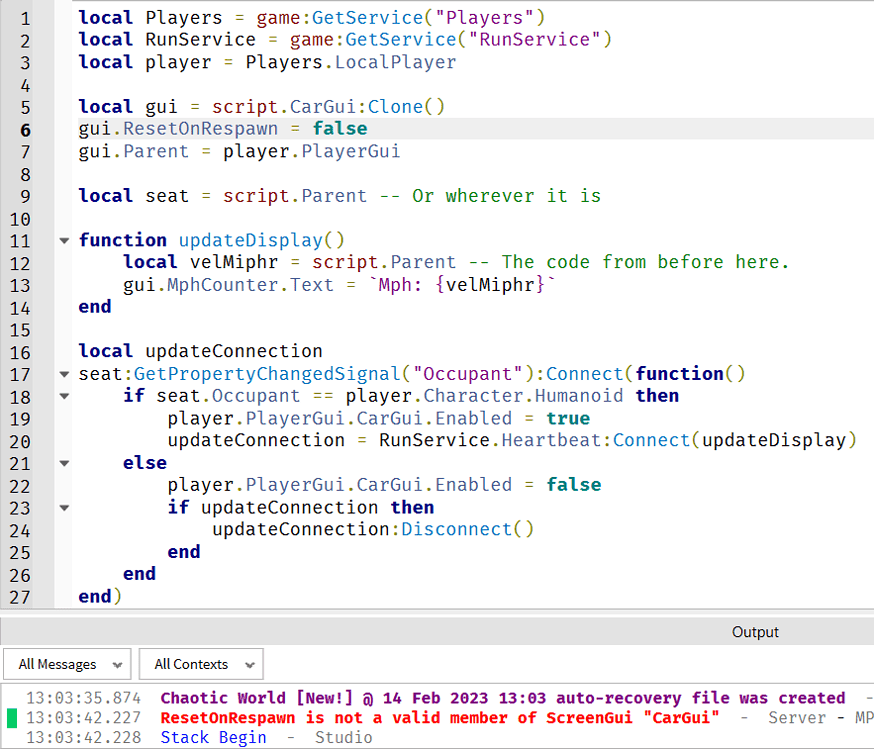Collapse the nested if updateConnection block

[x=64, y=507]
